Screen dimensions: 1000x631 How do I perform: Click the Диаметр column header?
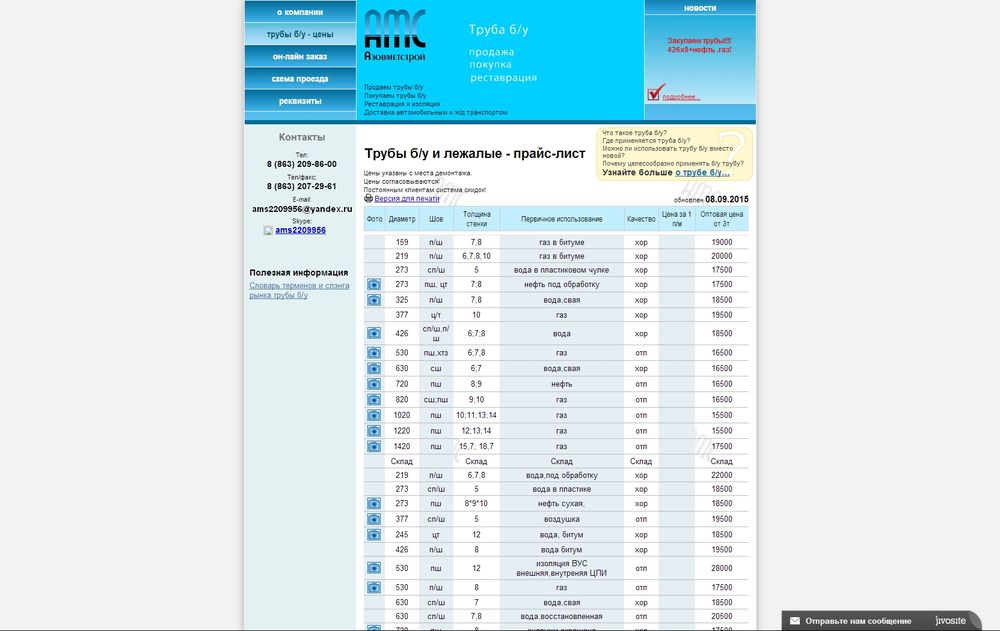coord(402,219)
